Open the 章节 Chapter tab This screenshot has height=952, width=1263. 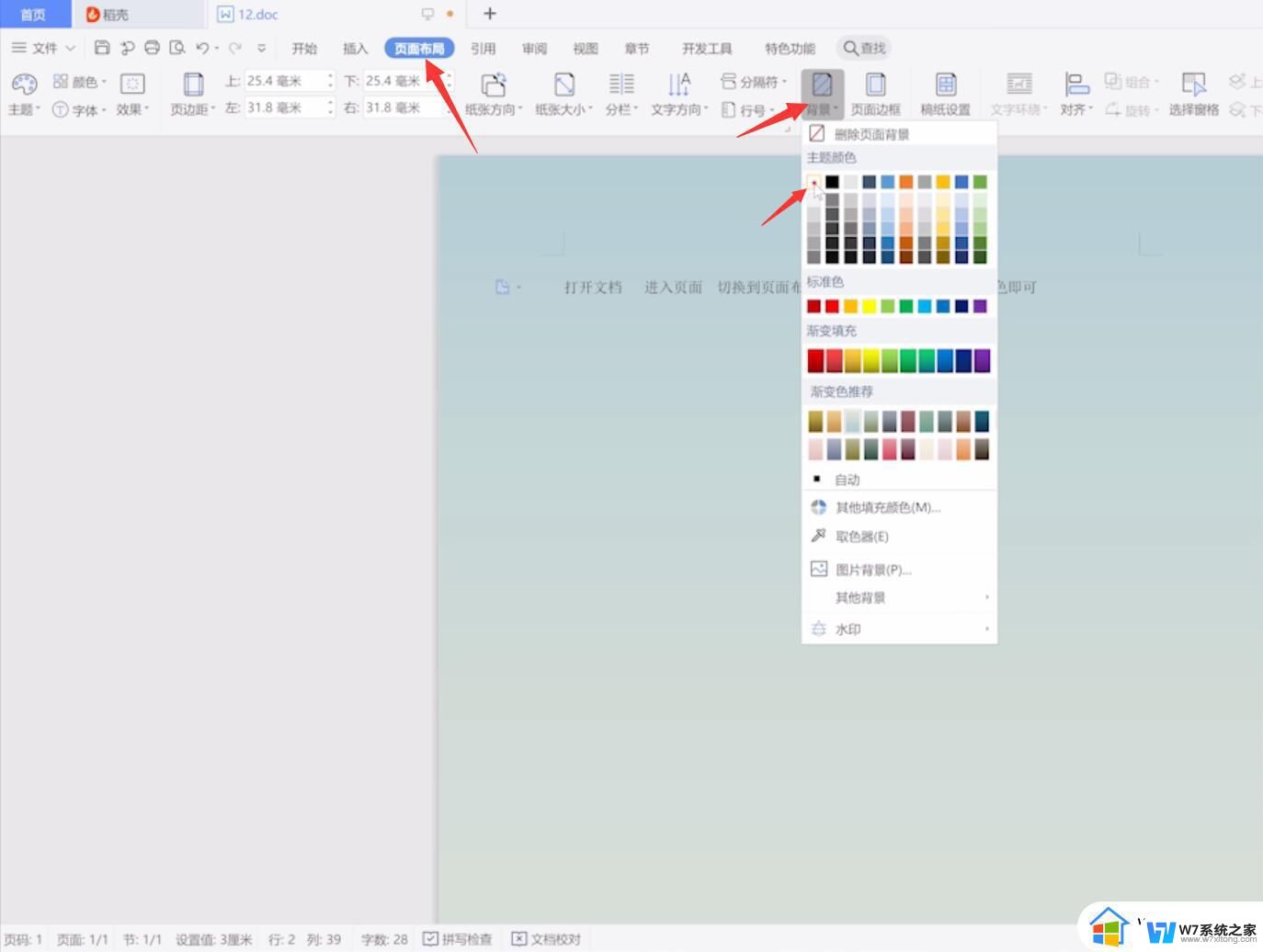636,49
